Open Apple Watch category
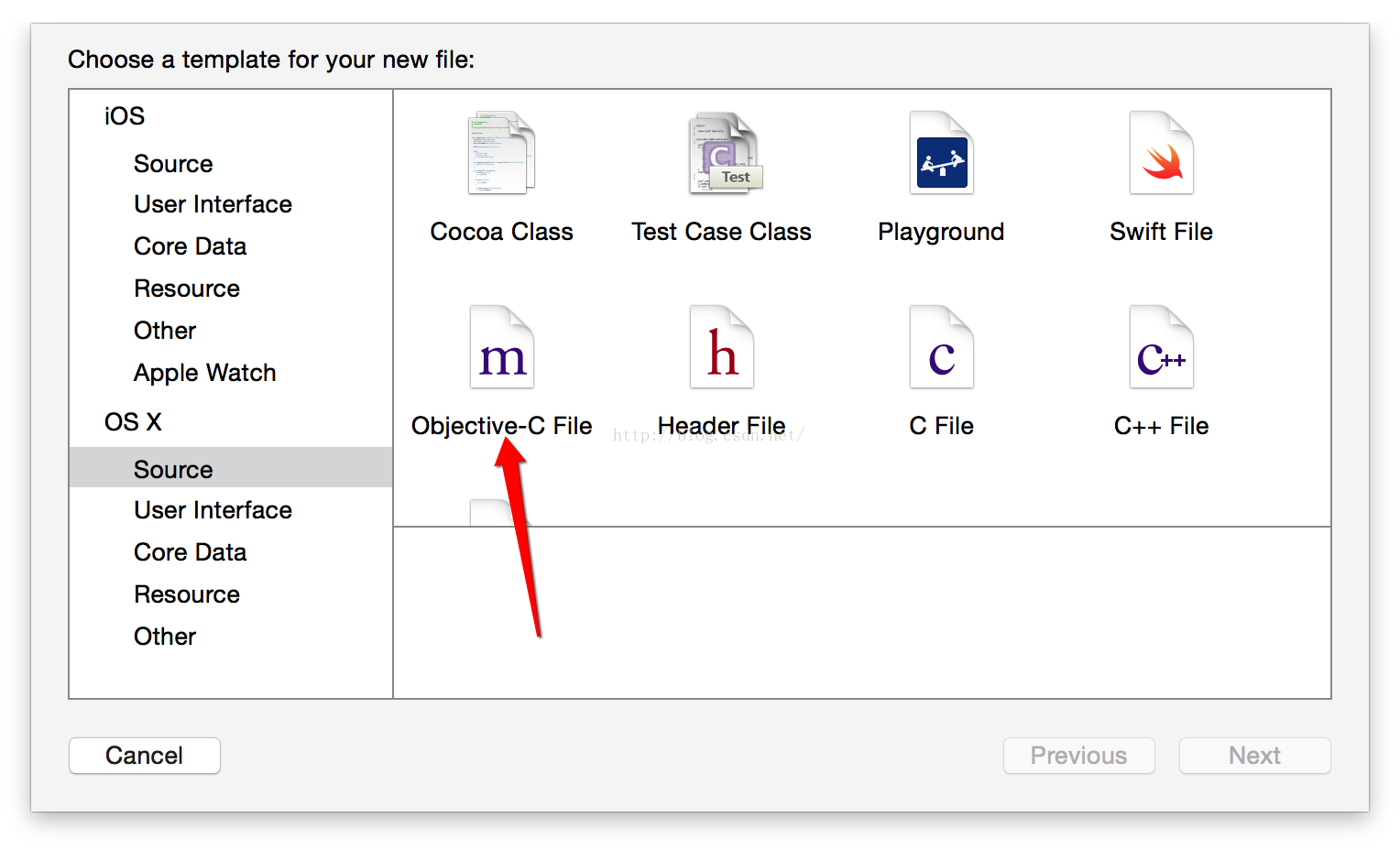The width and height of the screenshot is (1400, 850). [x=204, y=373]
